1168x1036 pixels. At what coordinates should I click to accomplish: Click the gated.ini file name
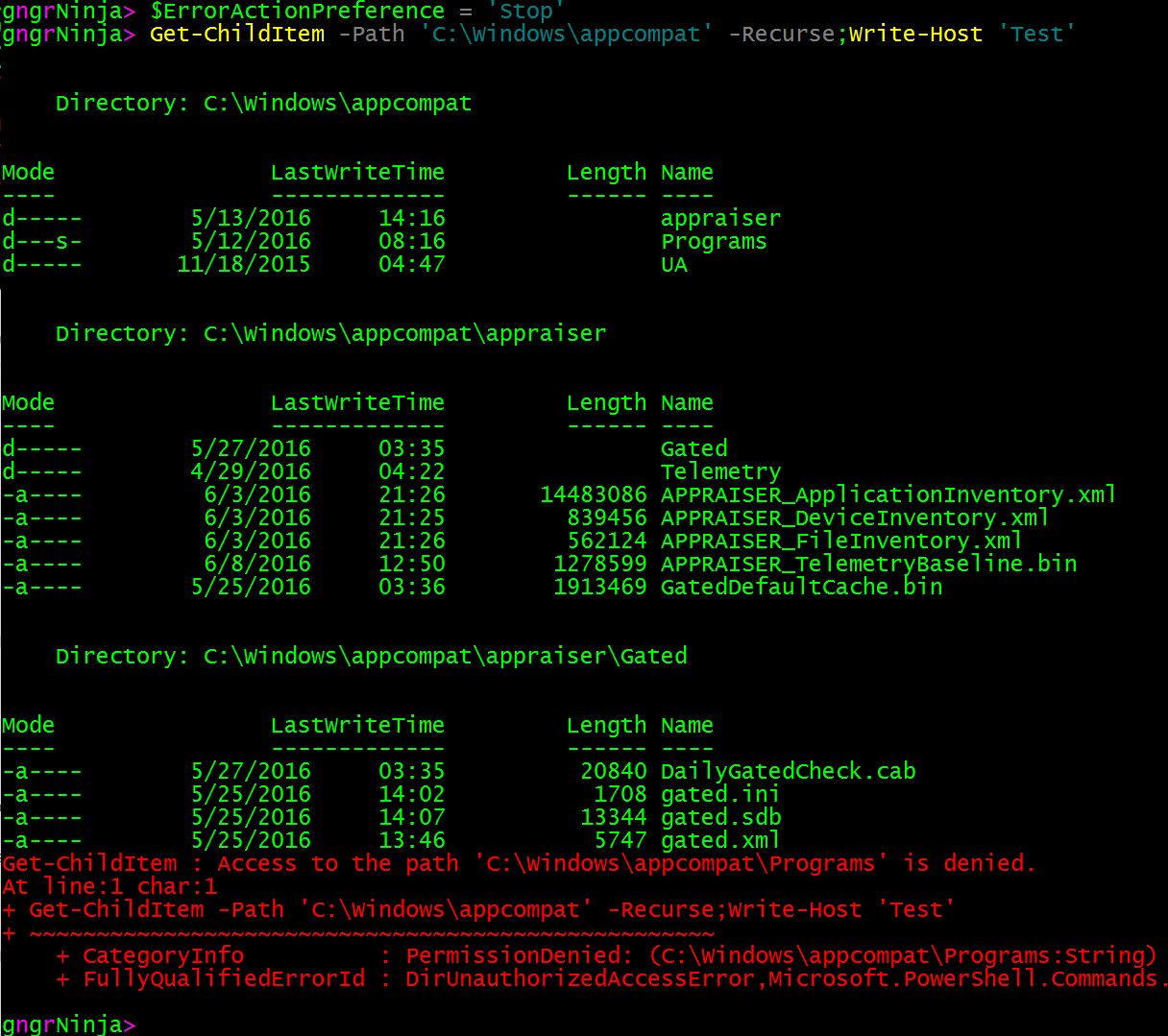pos(719,794)
